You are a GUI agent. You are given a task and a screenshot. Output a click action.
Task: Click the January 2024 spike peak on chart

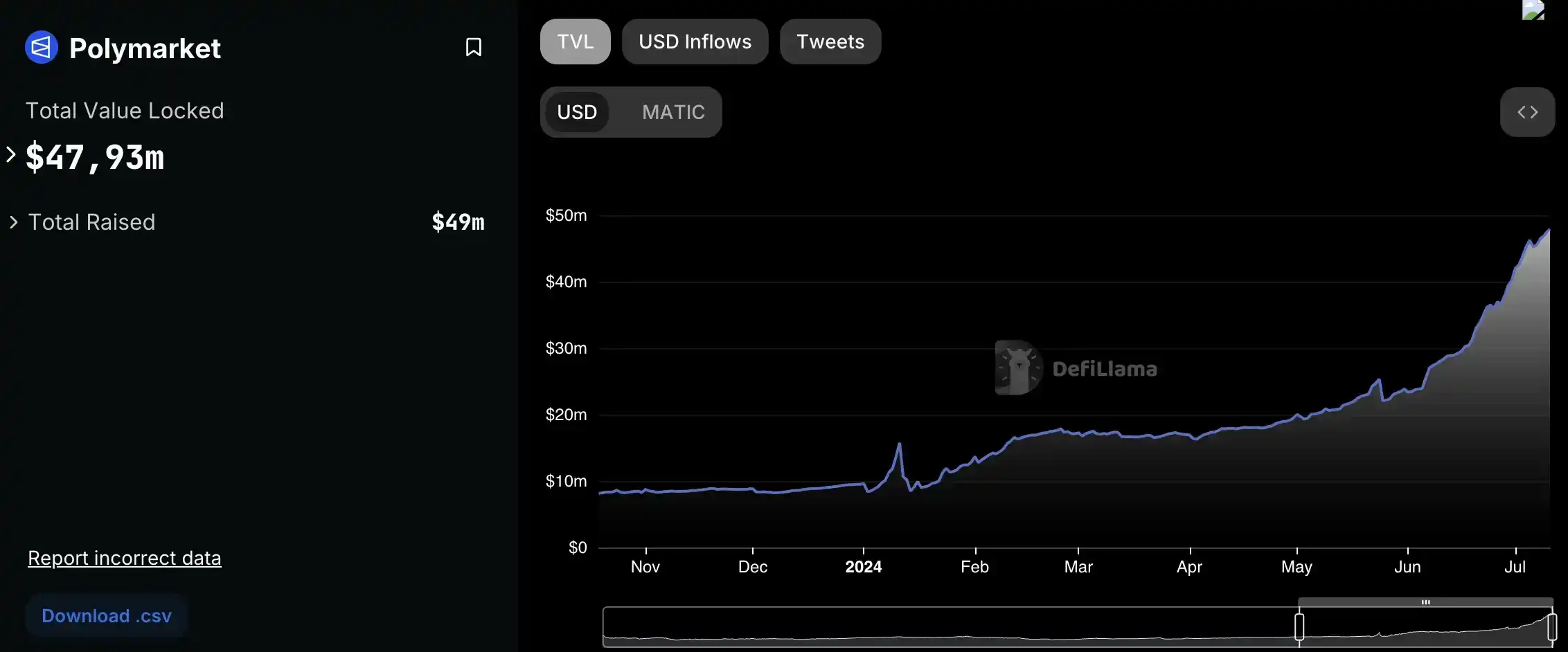(x=900, y=444)
